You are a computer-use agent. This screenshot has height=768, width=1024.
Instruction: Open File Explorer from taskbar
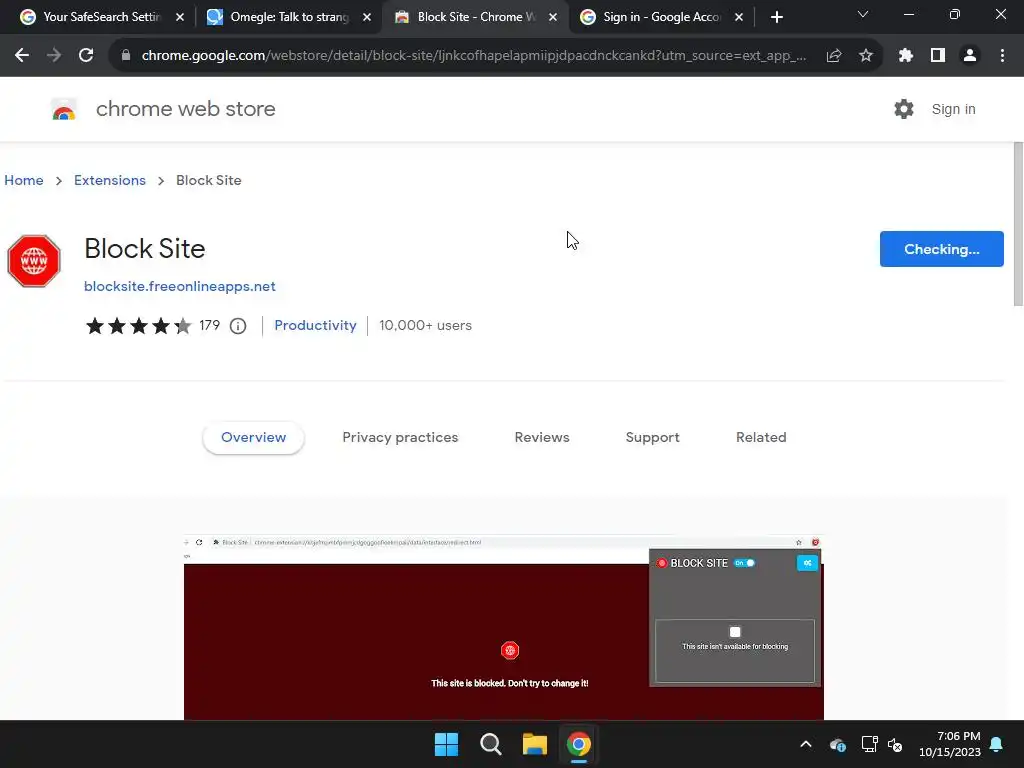(534, 744)
